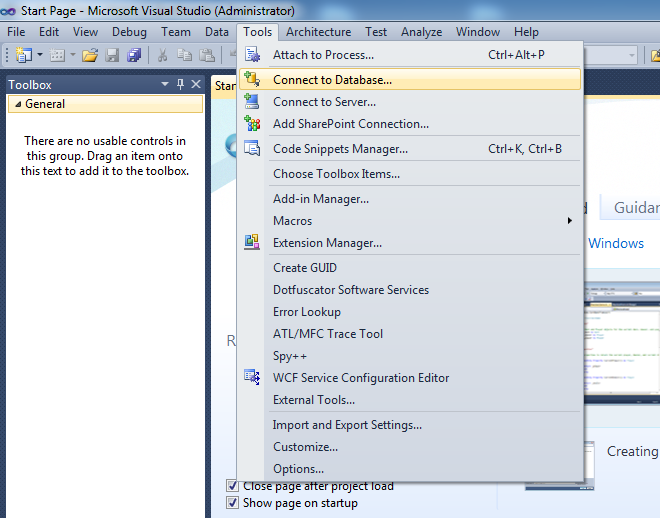Click the Save toolbar icon
Viewport: 660px width, 518px height.
tap(112, 55)
